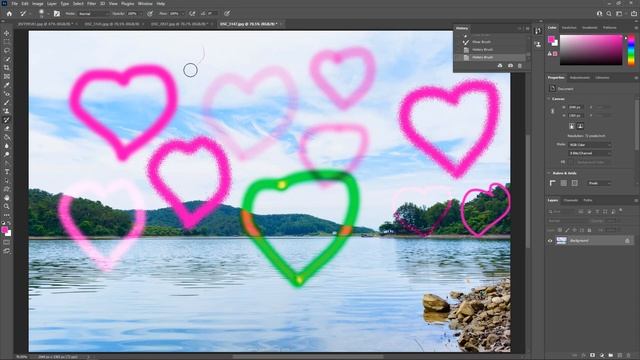
Task: Toggle lock all in Layers panel
Action: [589, 230]
